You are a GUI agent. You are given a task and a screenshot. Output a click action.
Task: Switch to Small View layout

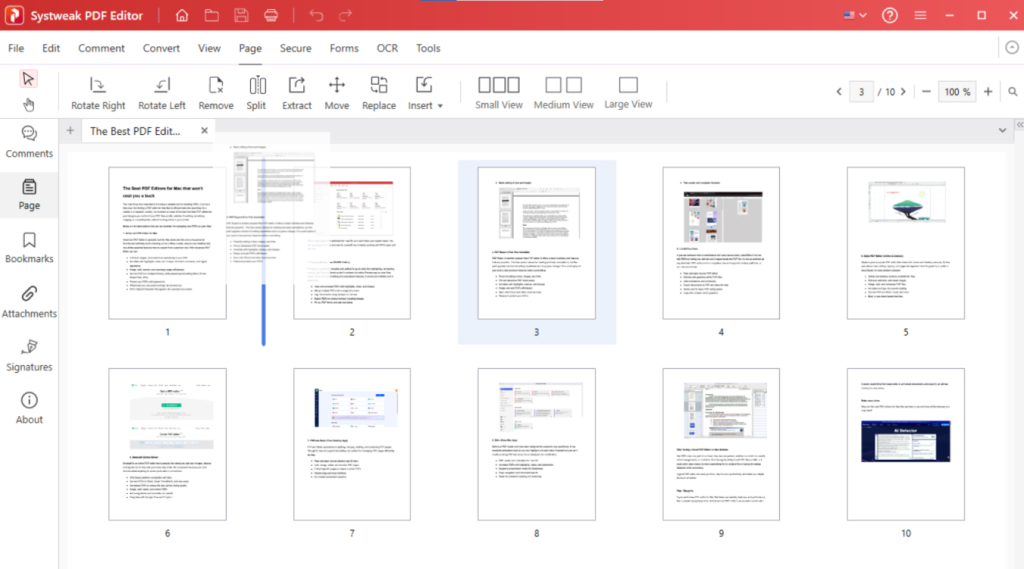pos(498,93)
